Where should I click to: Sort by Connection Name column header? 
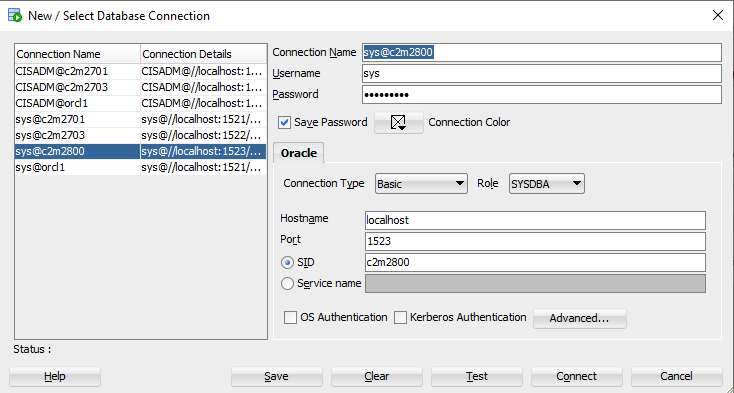[78, 54]
